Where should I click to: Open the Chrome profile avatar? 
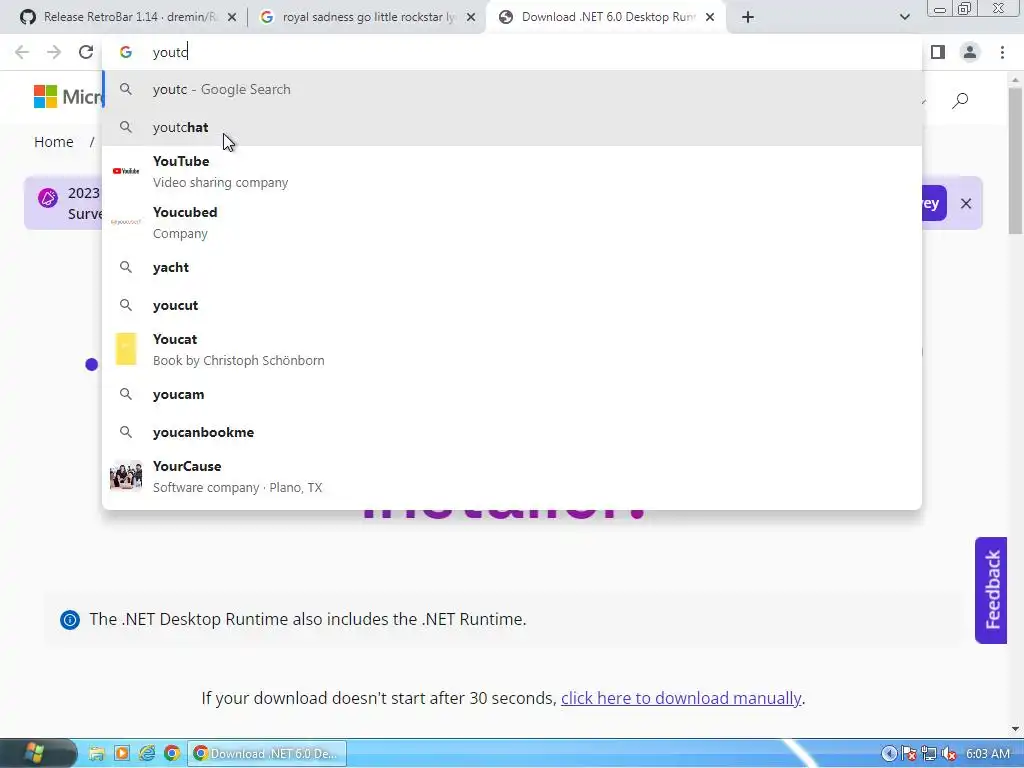click(970, 52)
